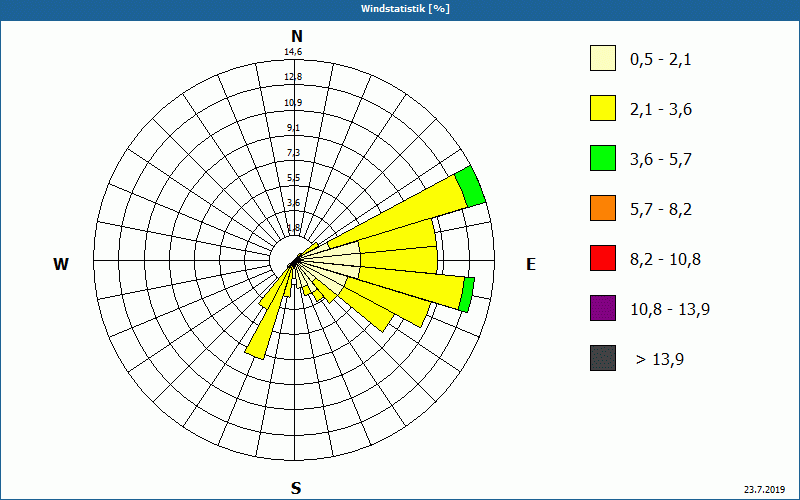This screenshot has width=800, height=500.
Task: Click the 3,6 radial axis value
Action: 293,203
